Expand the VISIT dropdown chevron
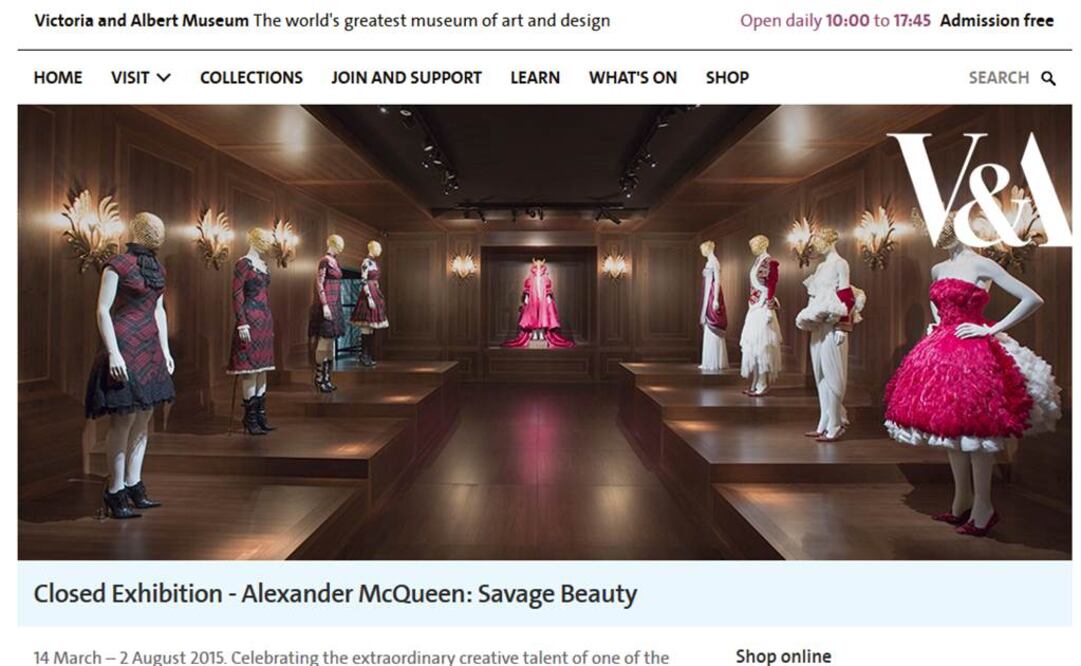The width and height of the screenshot is (1081, 666). click(x=164, y=78)
